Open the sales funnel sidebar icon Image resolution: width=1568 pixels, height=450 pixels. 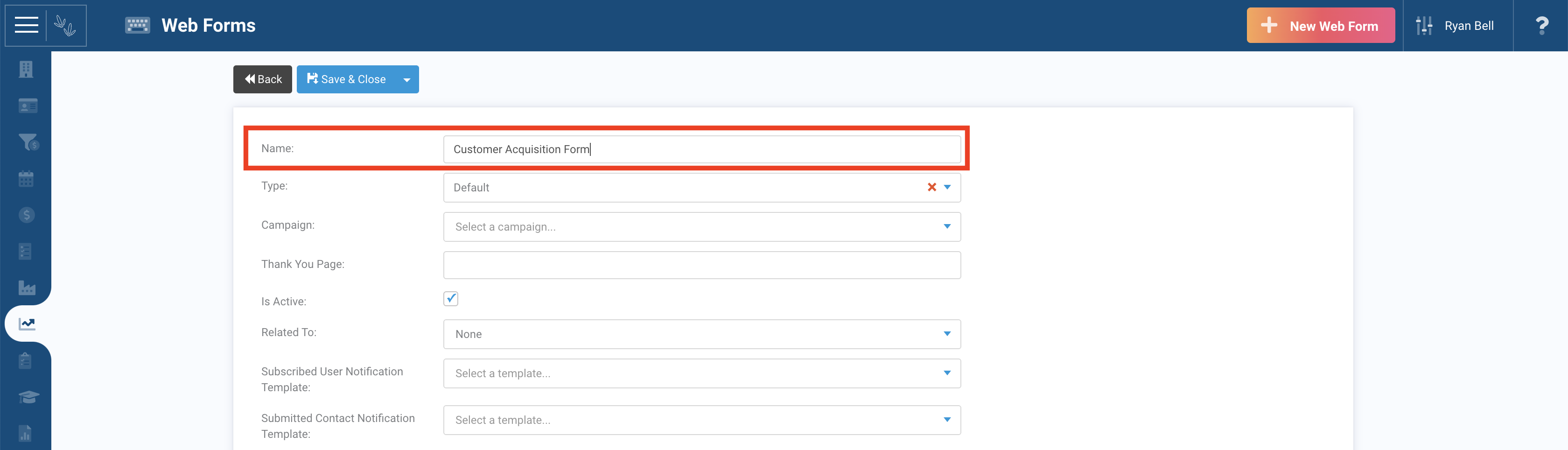(28, 142)
